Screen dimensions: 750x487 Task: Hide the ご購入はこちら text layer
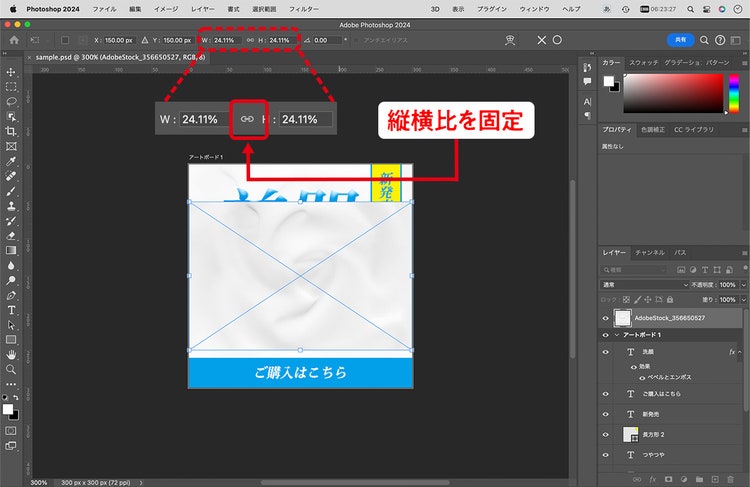(x=606, y=394)
